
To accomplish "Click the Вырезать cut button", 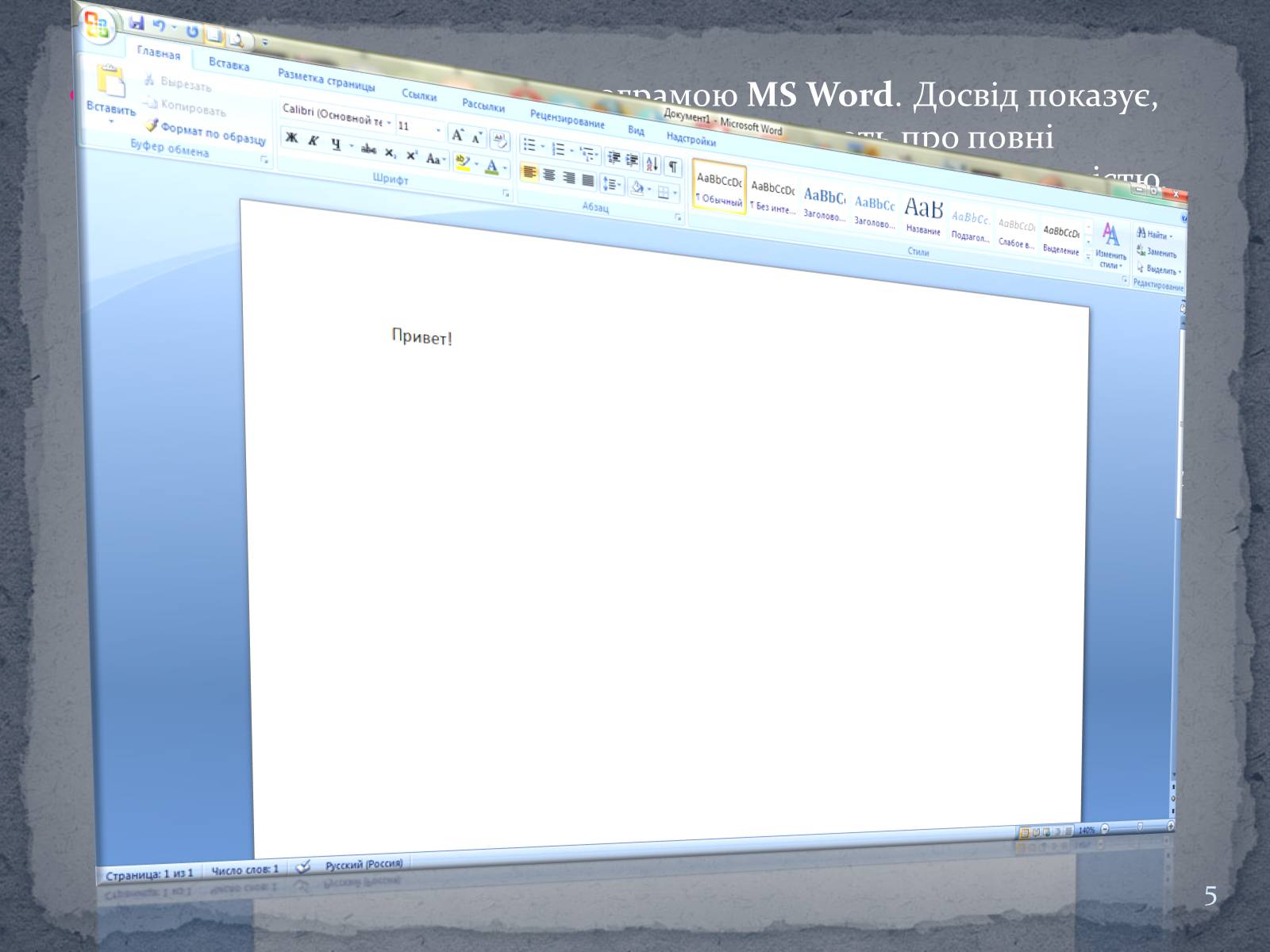I will tap(178, 83).
